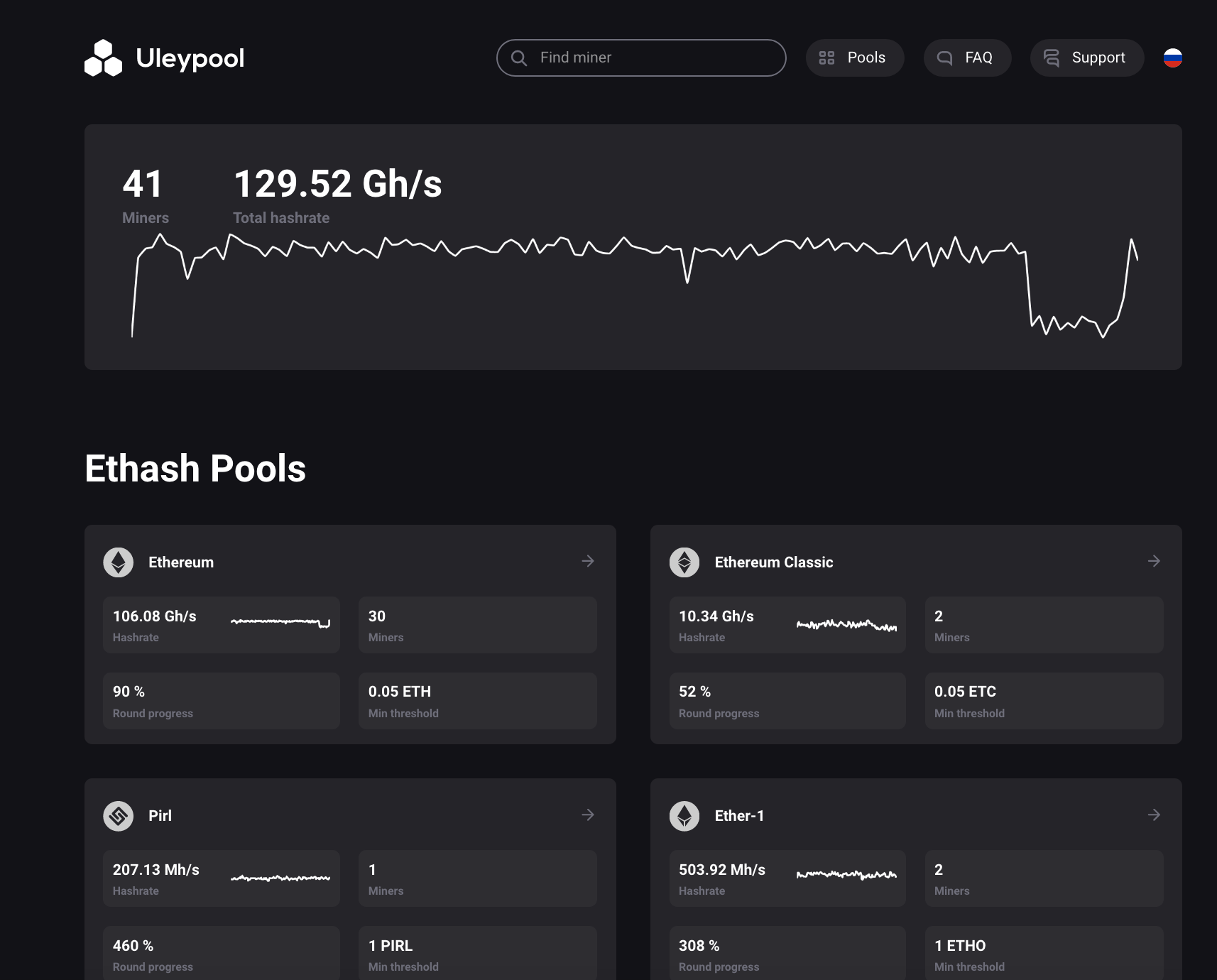Select the 90 % round progress value
This screenshot has height=980, width=1217.
(129, 692)
